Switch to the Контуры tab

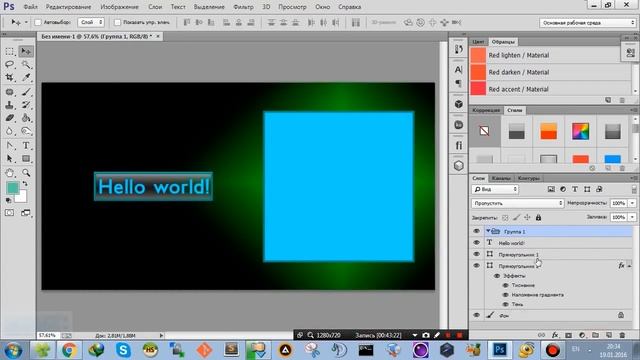click(x=528, y=178)
